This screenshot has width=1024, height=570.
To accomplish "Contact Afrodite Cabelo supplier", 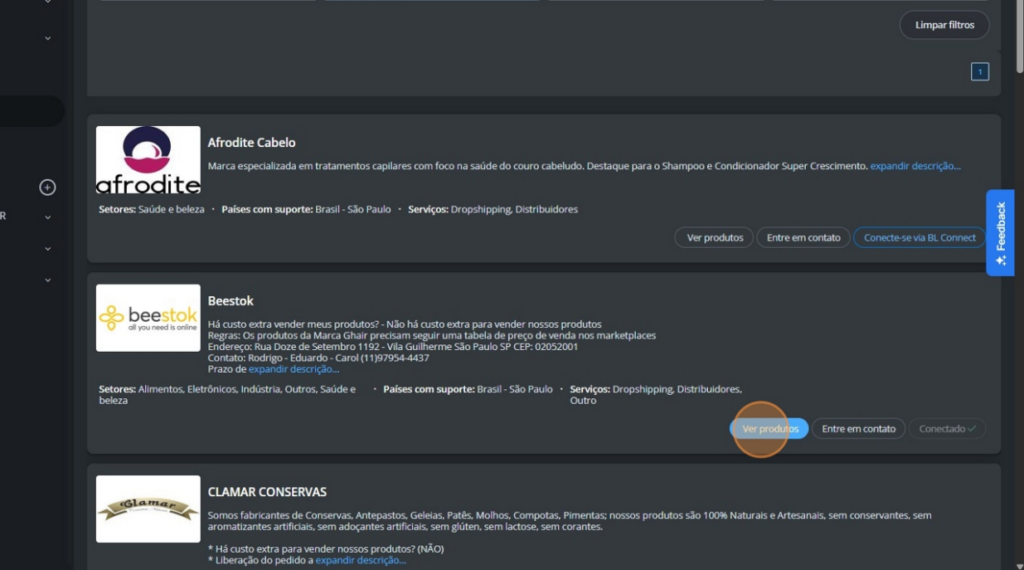I will (803, 238).
